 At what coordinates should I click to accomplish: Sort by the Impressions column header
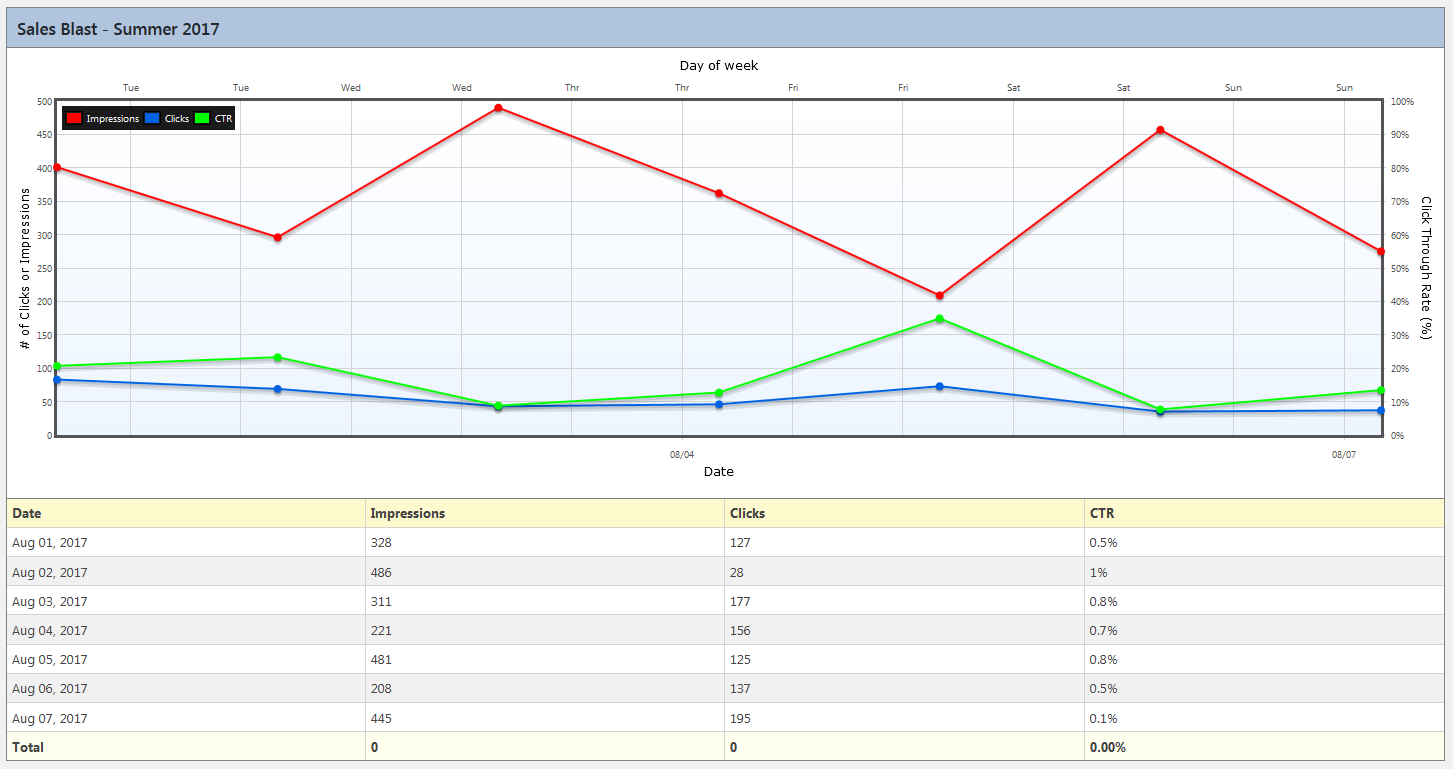coord(407,513)
